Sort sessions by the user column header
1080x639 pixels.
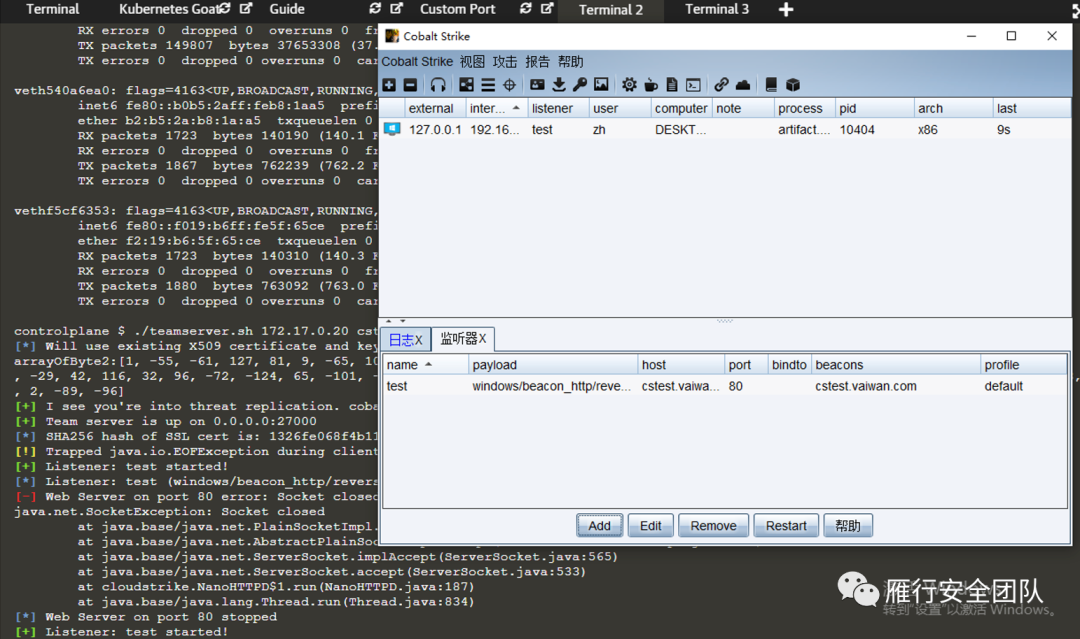[x=620, y=108]
